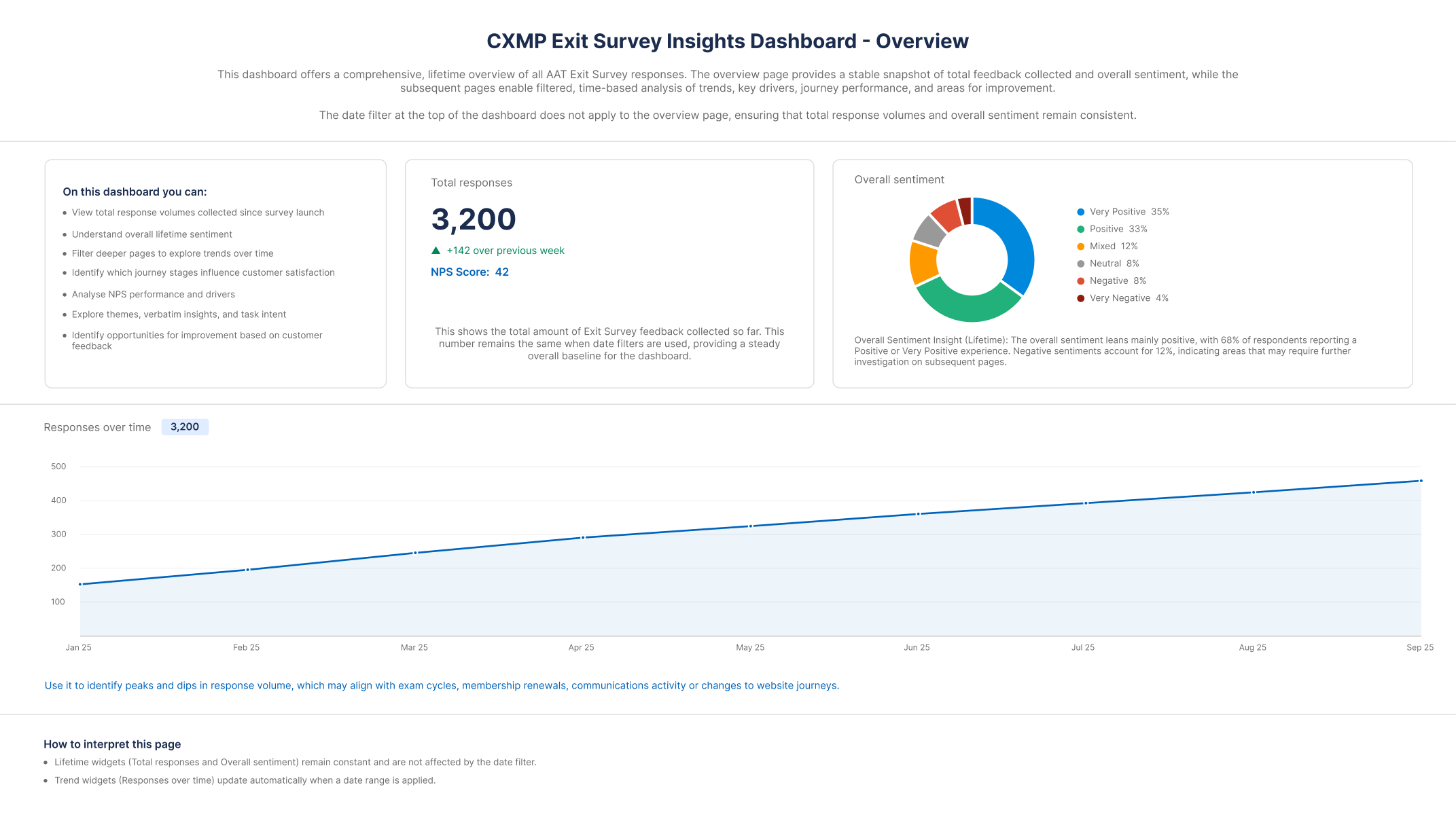Click 'On this dashboard you can:' heading
Viewport: 1456px width, 819px height.
click(x=135, y=192)
